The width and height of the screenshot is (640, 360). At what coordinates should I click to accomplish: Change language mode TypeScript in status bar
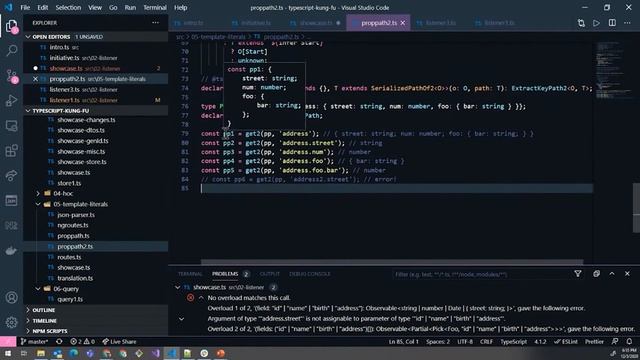pyautogui.click(x=513, y=342)
